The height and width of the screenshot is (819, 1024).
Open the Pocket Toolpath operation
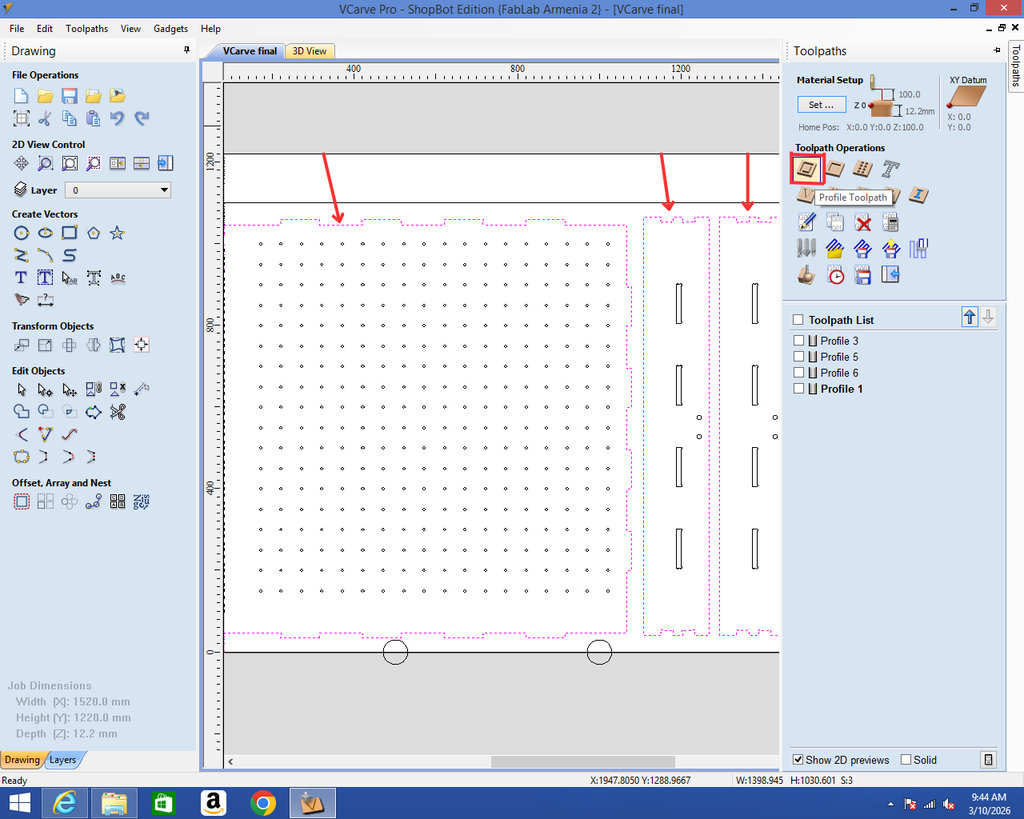[835, 169]
